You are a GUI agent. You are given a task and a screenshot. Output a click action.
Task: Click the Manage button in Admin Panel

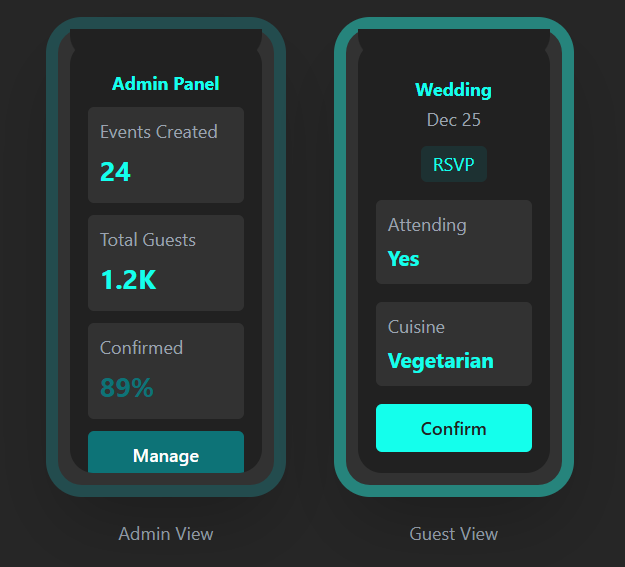coord(166,455)
